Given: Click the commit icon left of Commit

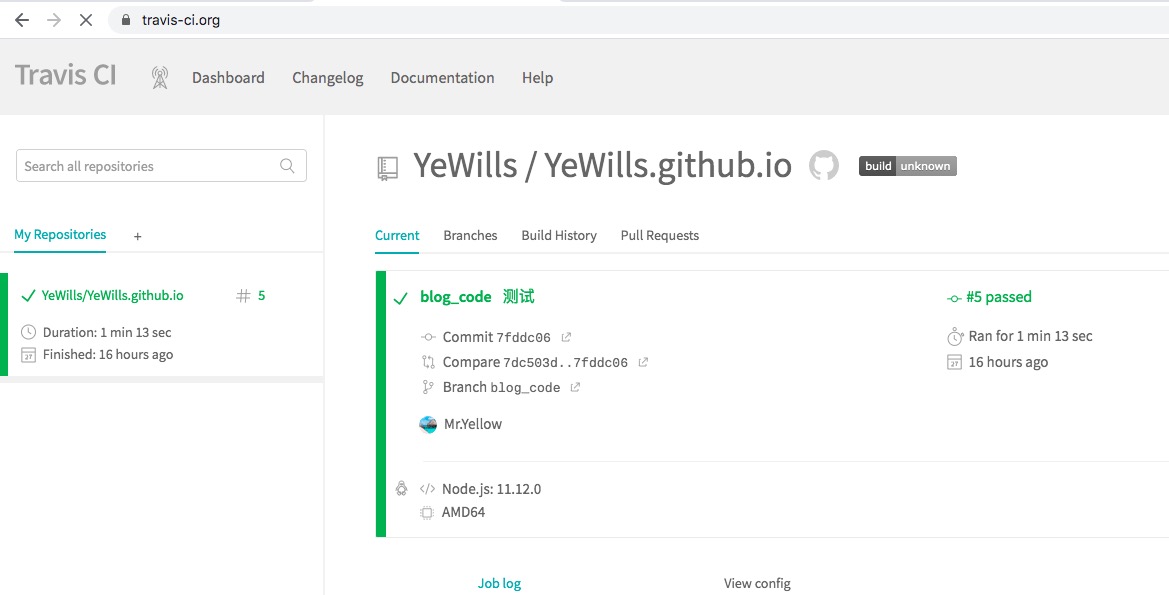Looking at the screenshot, I should point(428,337).
